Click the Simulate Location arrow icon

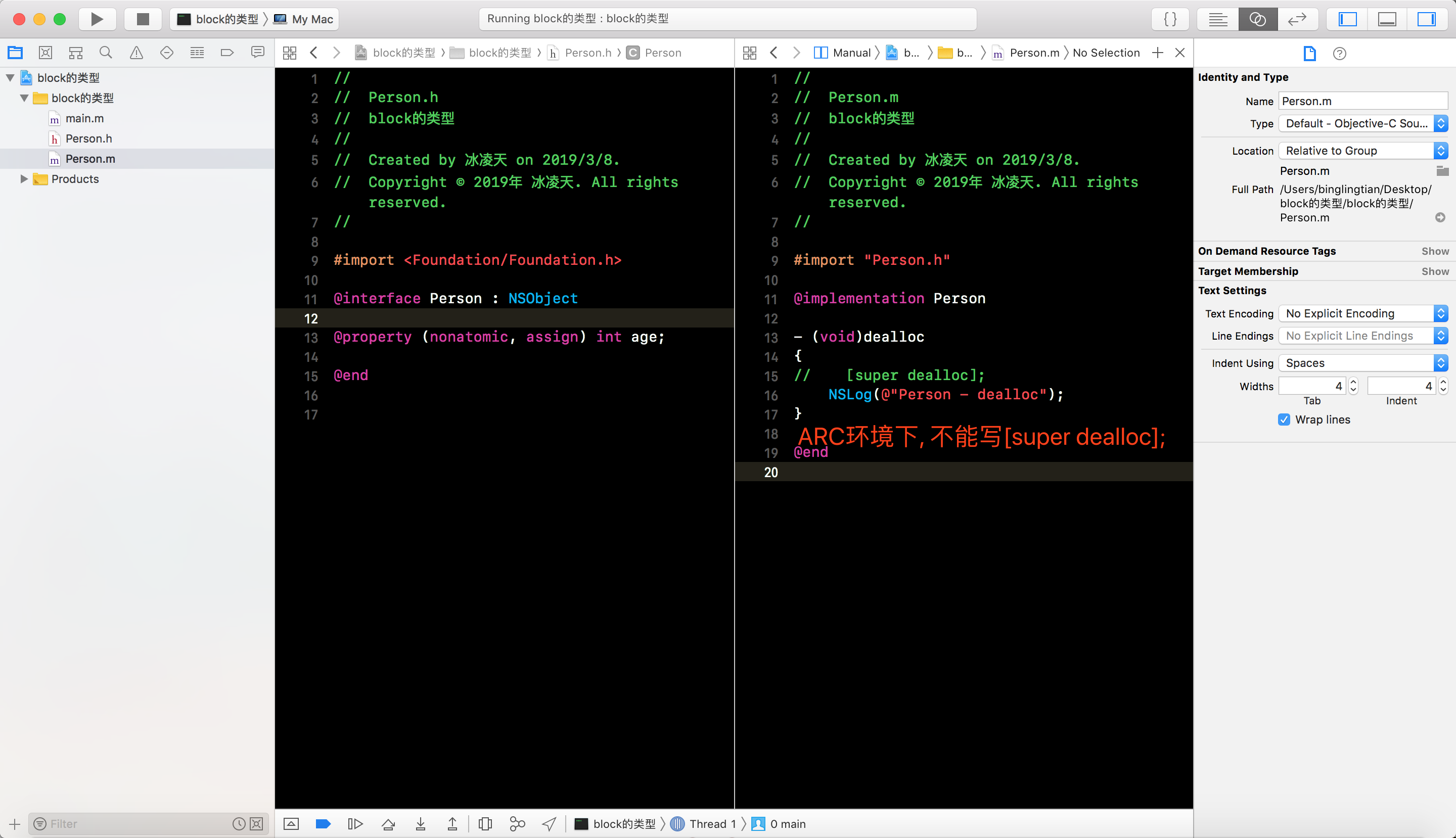tap(549, 824)
